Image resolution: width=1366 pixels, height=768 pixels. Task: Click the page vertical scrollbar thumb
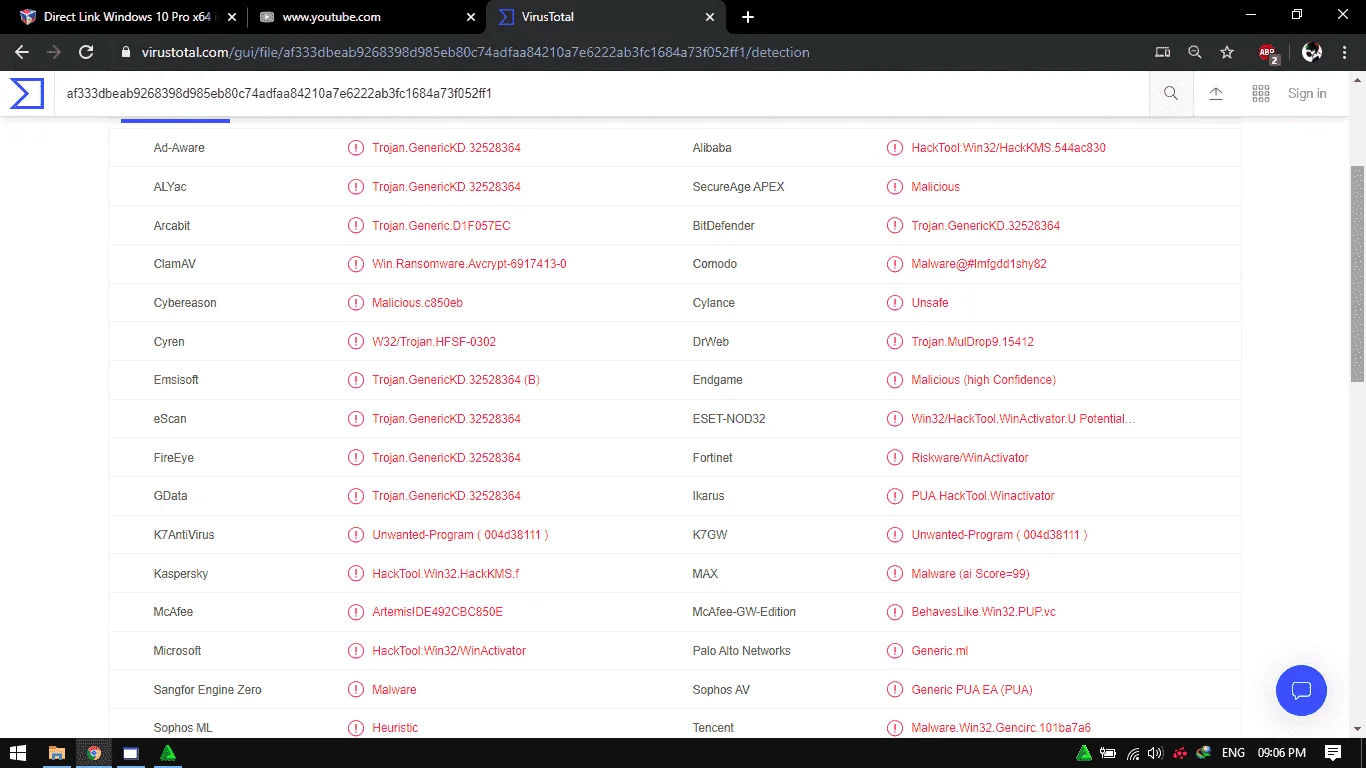point(1357,274)
